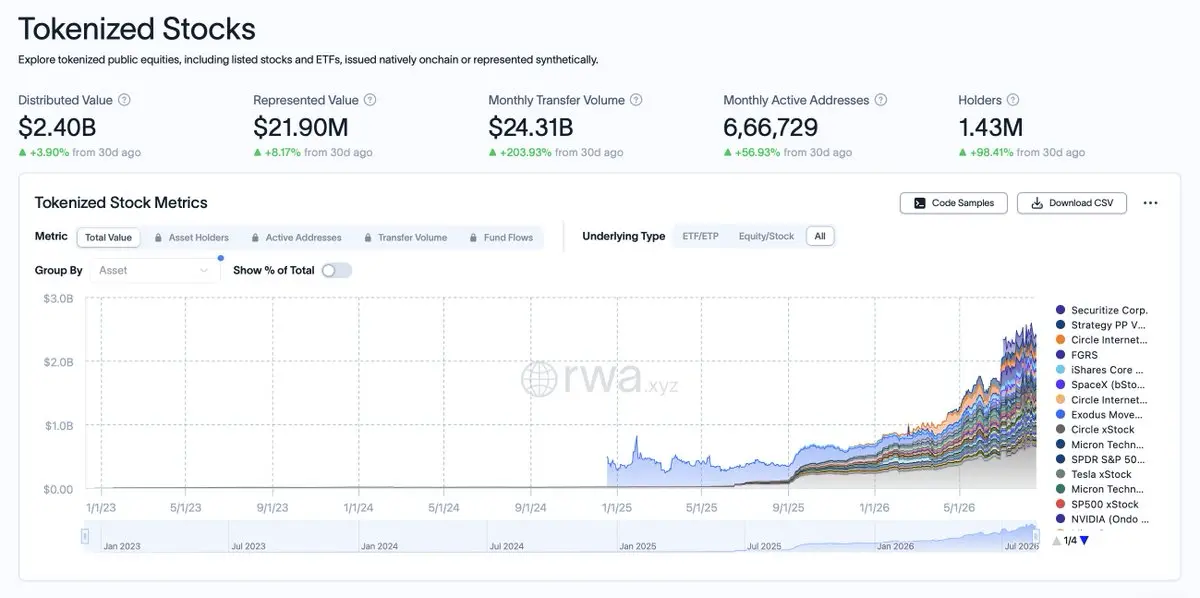The image size is (1200, 598).
Task: Click the Tokenized Stock Metrics heading
Action: point(121,202)
